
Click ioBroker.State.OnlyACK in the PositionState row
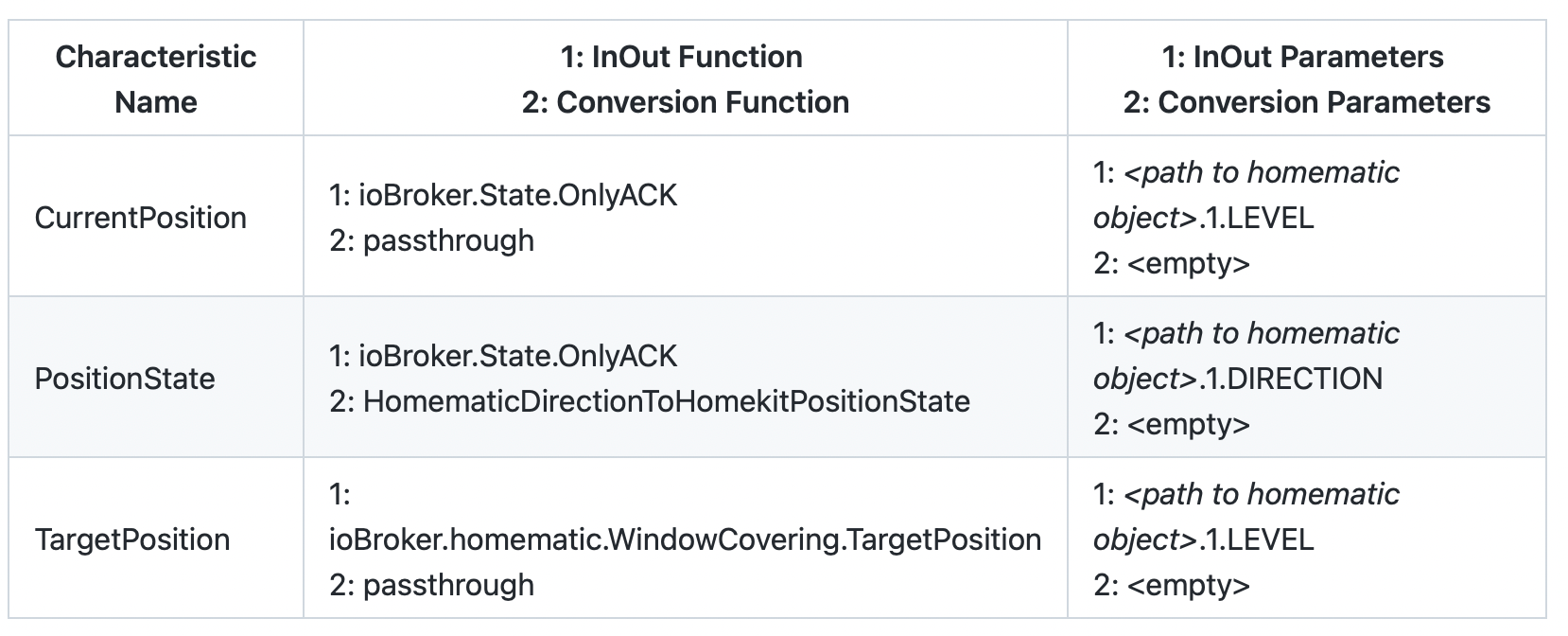pyautogui.click(x=517, y=356)
